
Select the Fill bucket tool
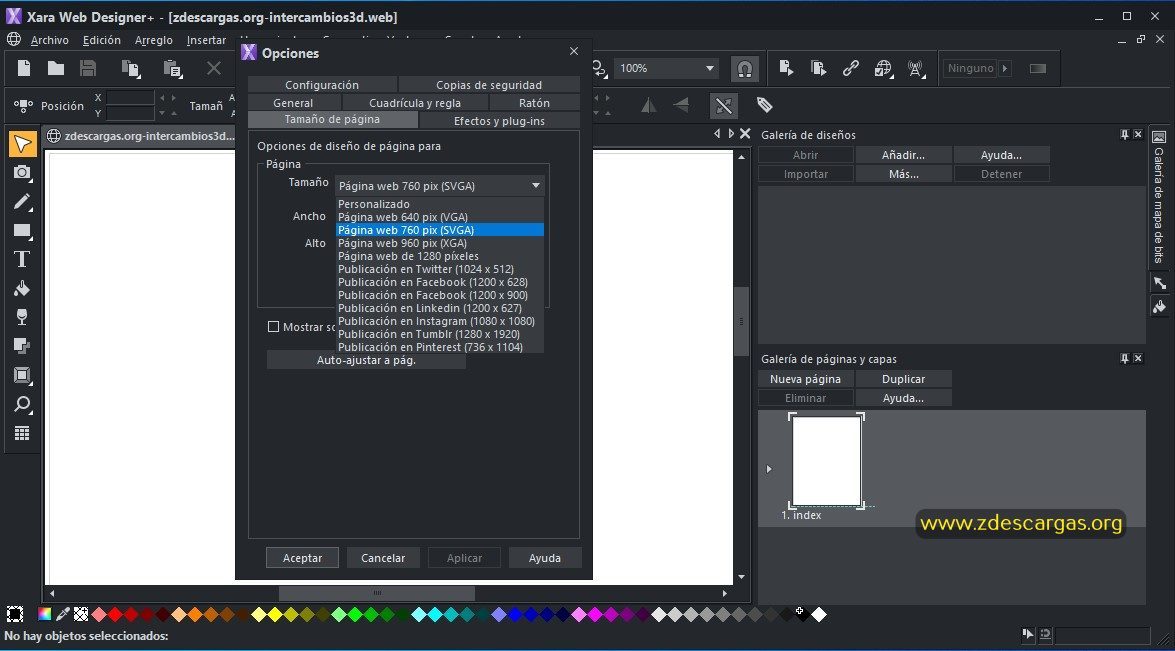pos(22,288)
